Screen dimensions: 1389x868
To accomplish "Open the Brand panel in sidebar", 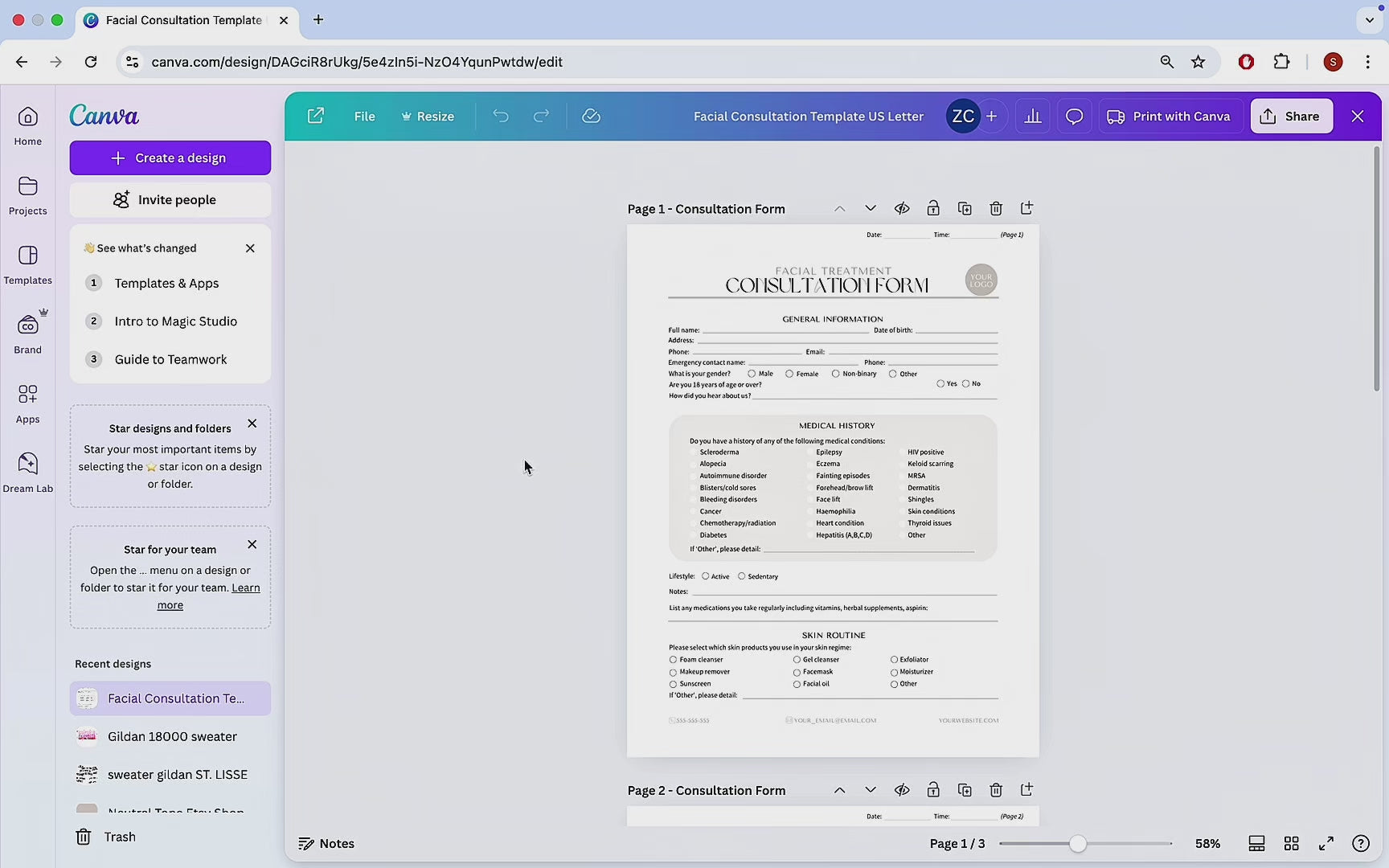I will 28,333.
